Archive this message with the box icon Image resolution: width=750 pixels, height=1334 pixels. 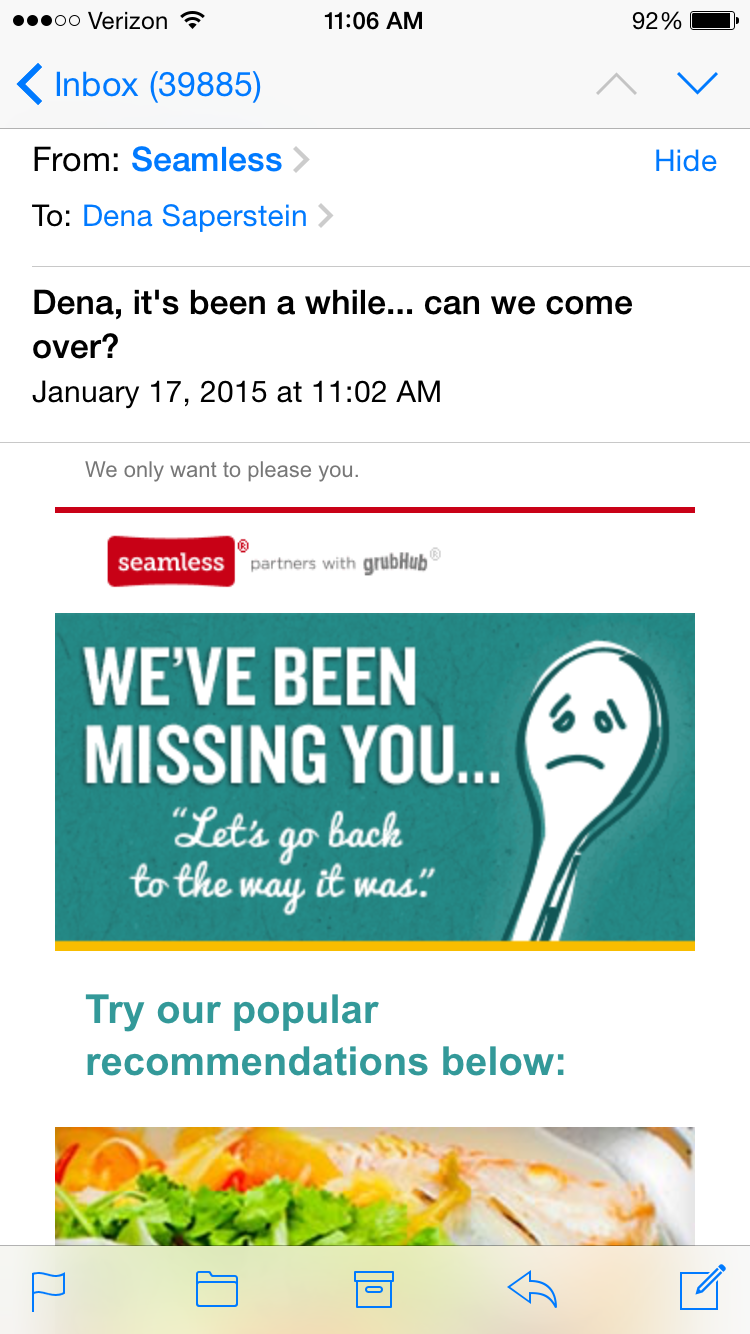point(374,1290)
